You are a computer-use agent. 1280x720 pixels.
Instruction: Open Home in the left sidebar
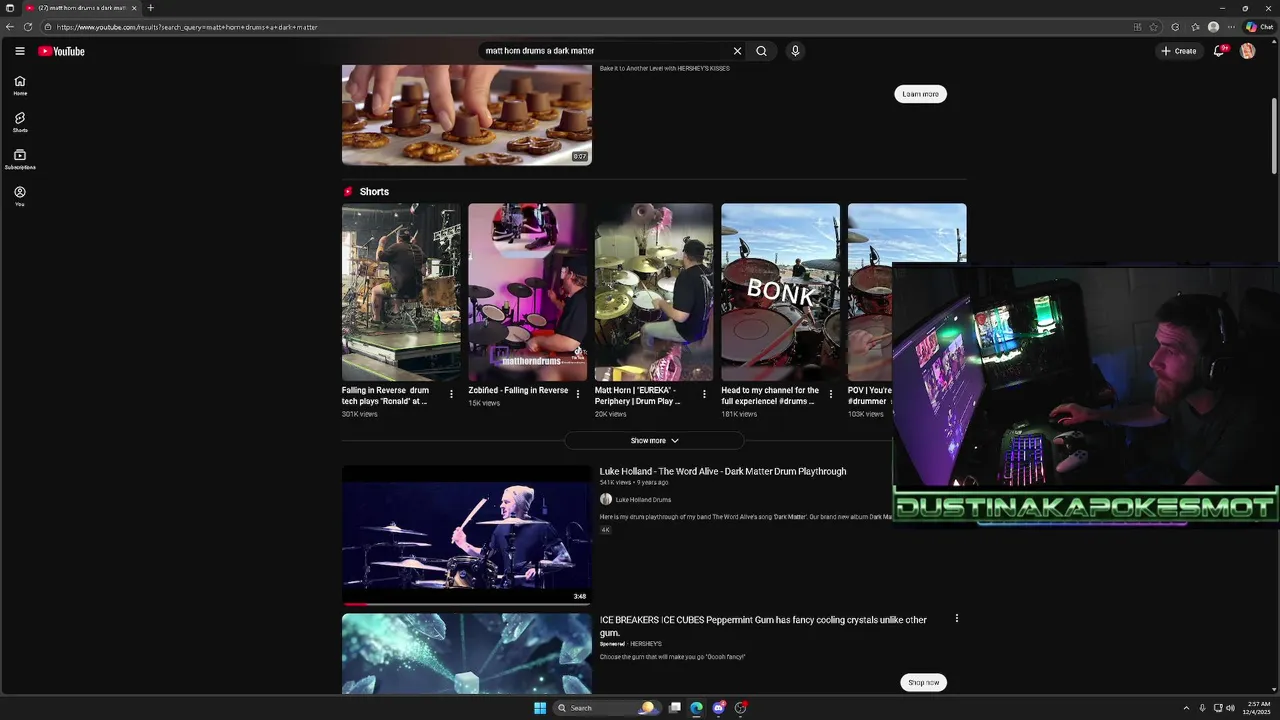(x=20, y=86)
